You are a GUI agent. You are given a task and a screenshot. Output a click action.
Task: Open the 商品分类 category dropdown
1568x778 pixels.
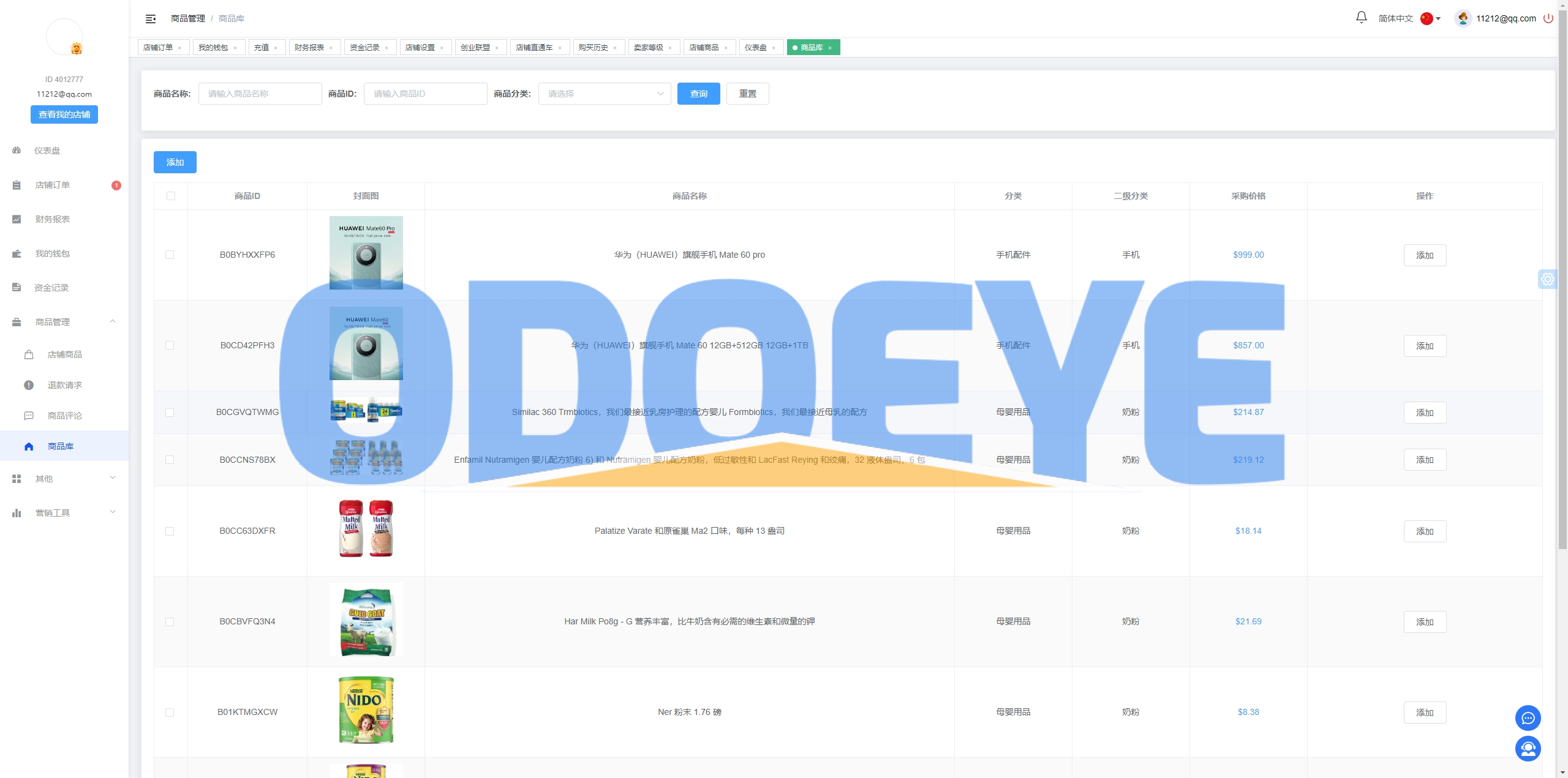coord(605,94)
